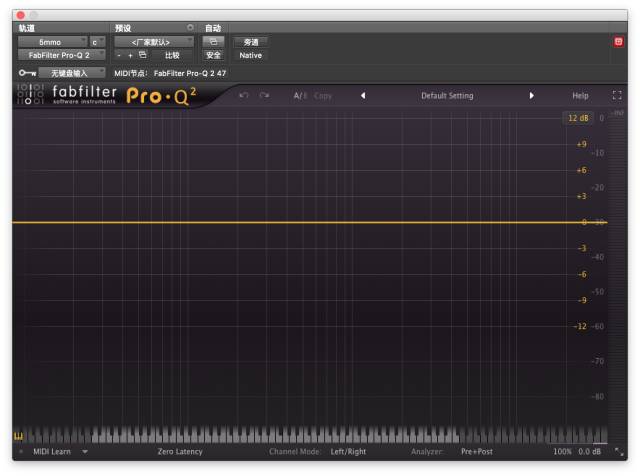Open the preset folder copy icon
The image size is (640, 476).
142,55
